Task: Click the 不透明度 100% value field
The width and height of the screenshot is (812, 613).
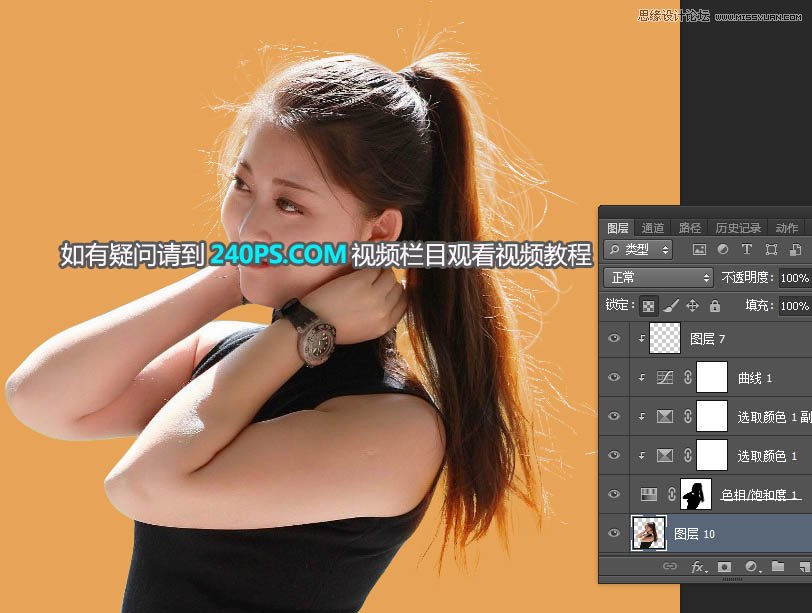Action: (795, 278)
